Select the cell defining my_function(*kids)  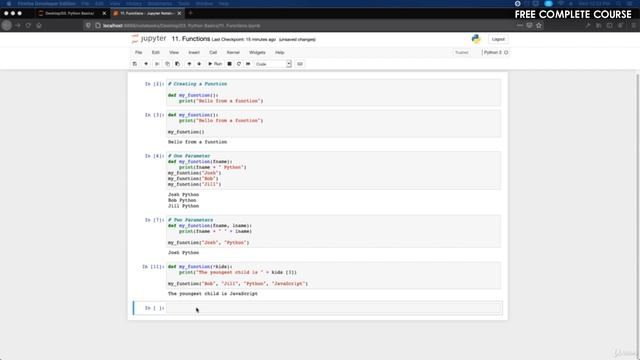pyautogui.click(x=333, y=275)
